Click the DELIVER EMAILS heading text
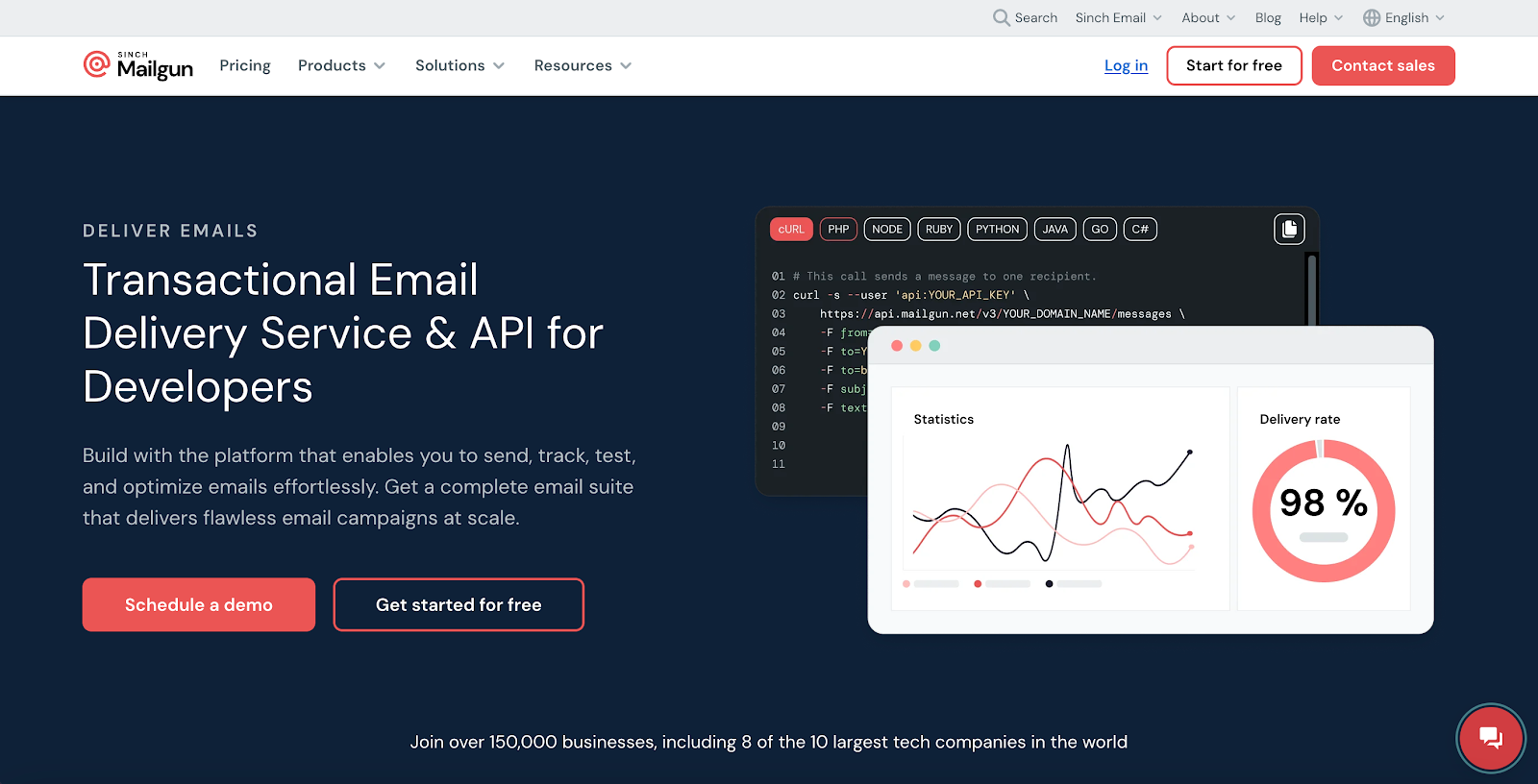Viewport: 1538px width, 784px height. click(170, 231)
